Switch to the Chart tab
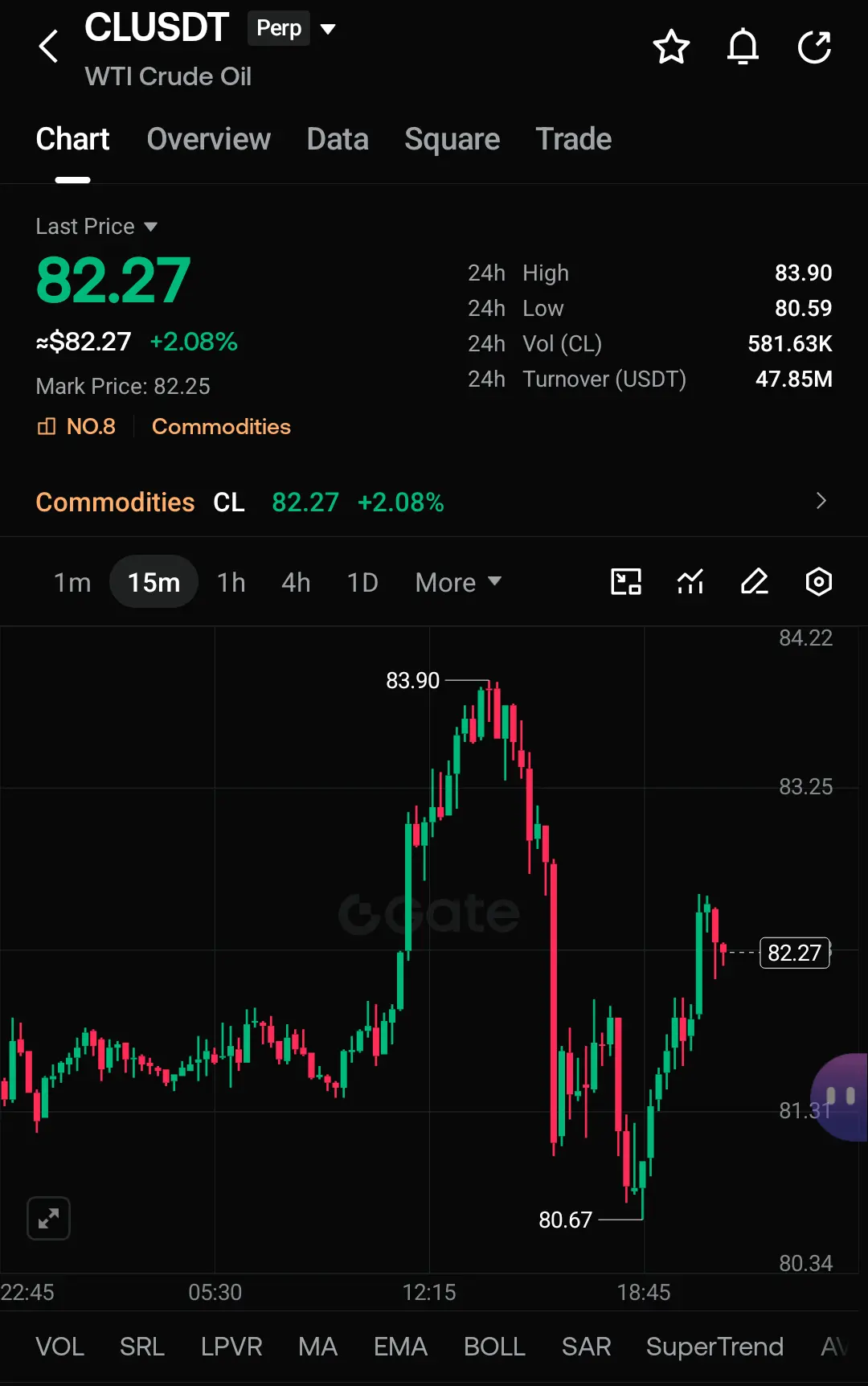The image size is (868, 1386). click(x=72, y=139)
